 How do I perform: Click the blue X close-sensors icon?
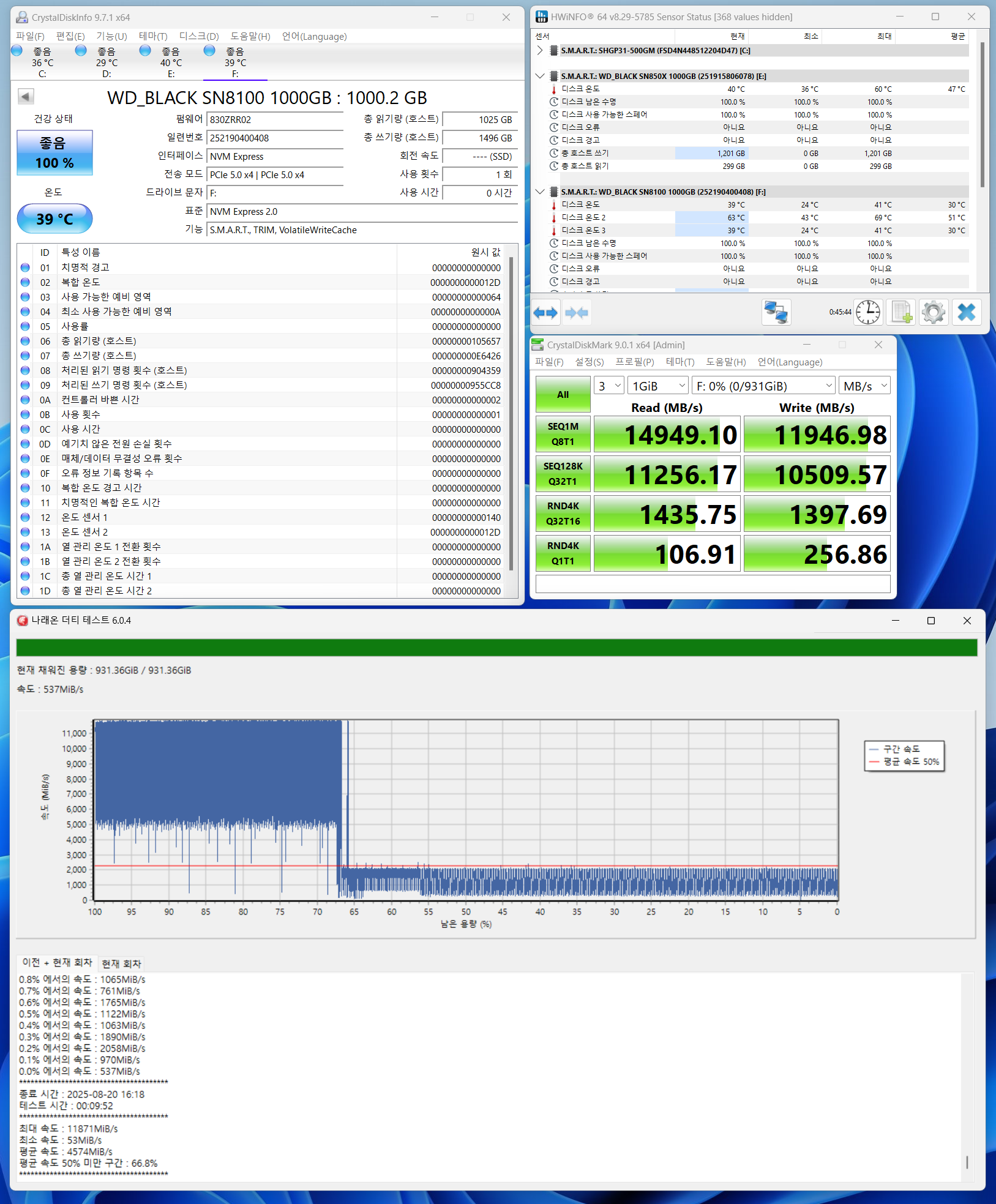tap(966, 312)
